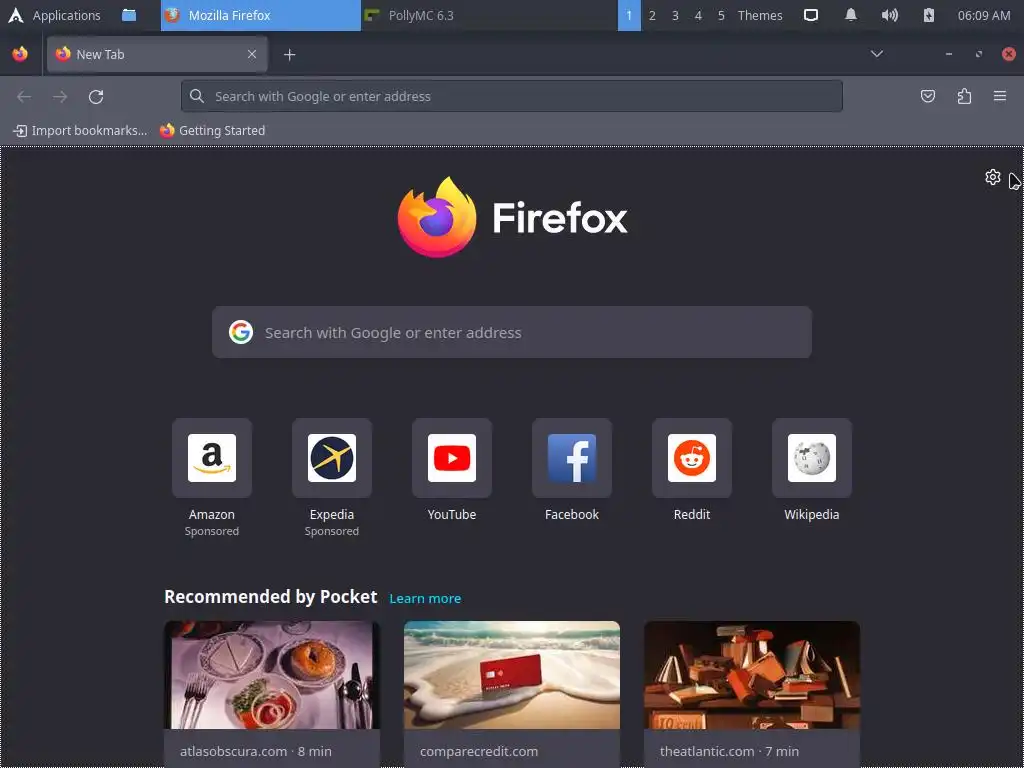Image resolution: width=1024 pixels, height=768 pixels.
Task: Click the Themes panel item
Action: pyautogui.click(x=760, y=15)
